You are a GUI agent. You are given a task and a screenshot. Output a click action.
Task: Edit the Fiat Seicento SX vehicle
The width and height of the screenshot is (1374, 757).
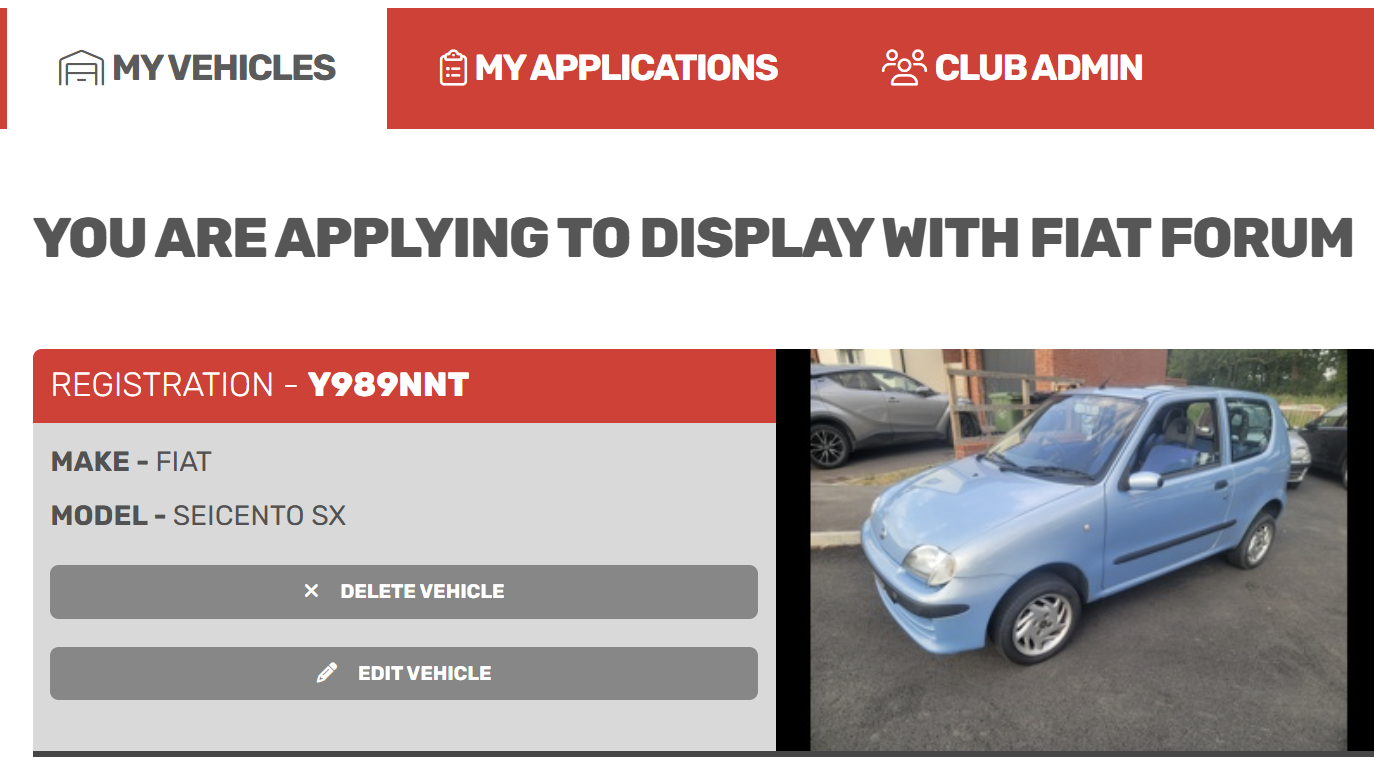click(x=404, y=673)
